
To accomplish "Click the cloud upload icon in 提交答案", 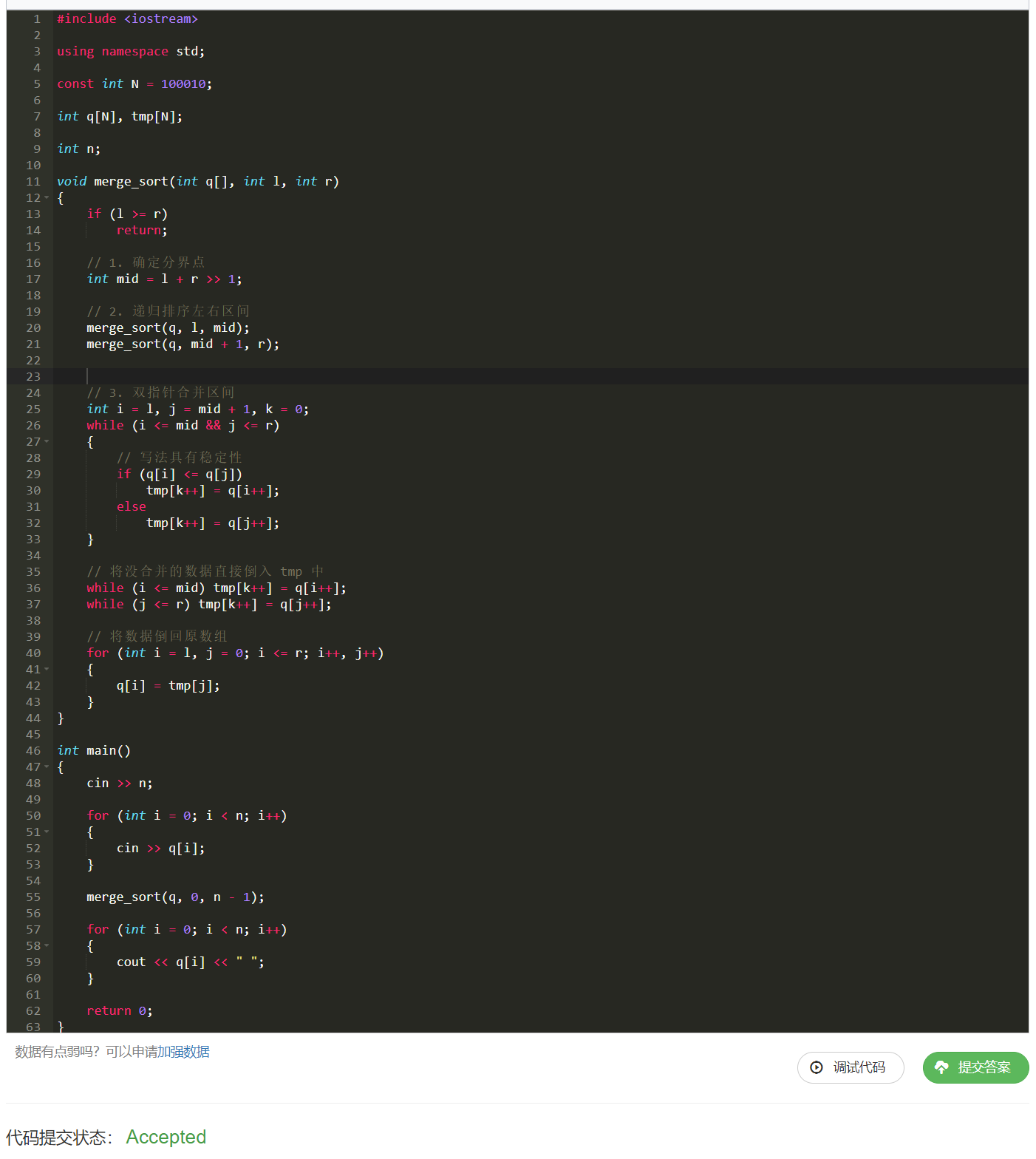I will [941, 1067].
